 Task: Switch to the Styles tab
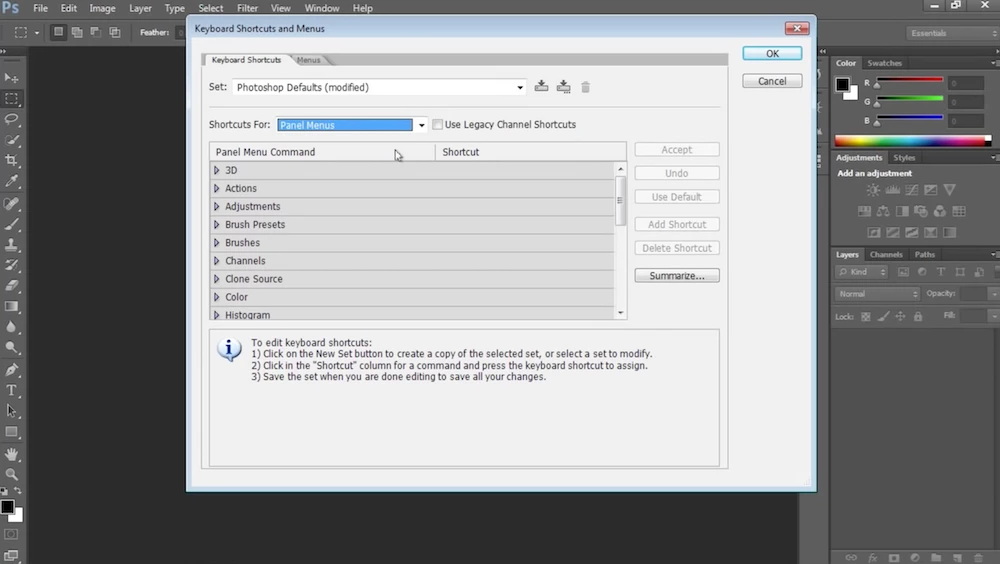pos(904,158)
